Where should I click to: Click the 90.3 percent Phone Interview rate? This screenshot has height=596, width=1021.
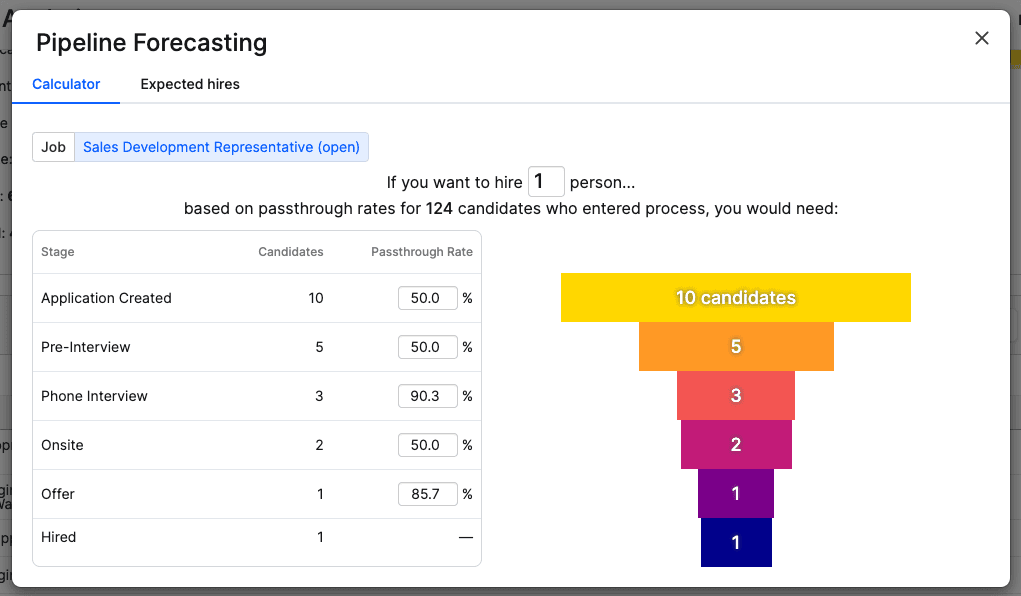[427, 396]
